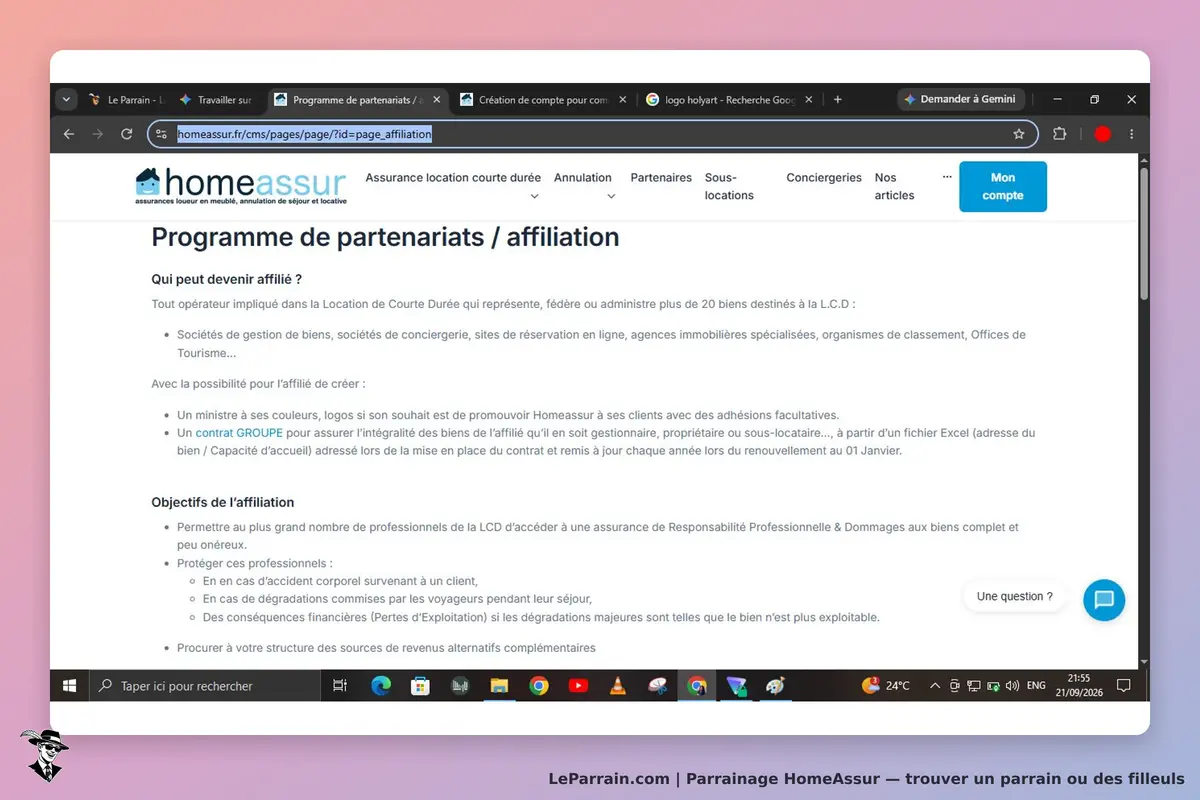The height and width of the screenshot is (800, 1200).
Task: Follow the contrat GROUPE link
Action: (x=239, y=433)
